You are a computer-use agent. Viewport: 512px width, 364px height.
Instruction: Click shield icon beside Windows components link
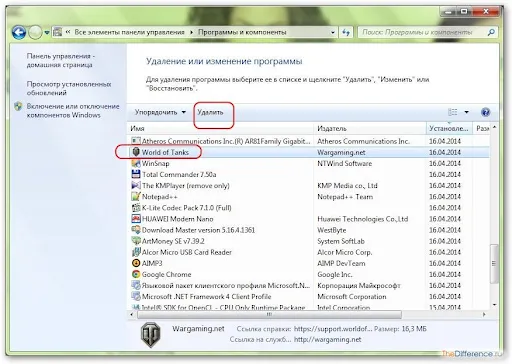(18, 107)
